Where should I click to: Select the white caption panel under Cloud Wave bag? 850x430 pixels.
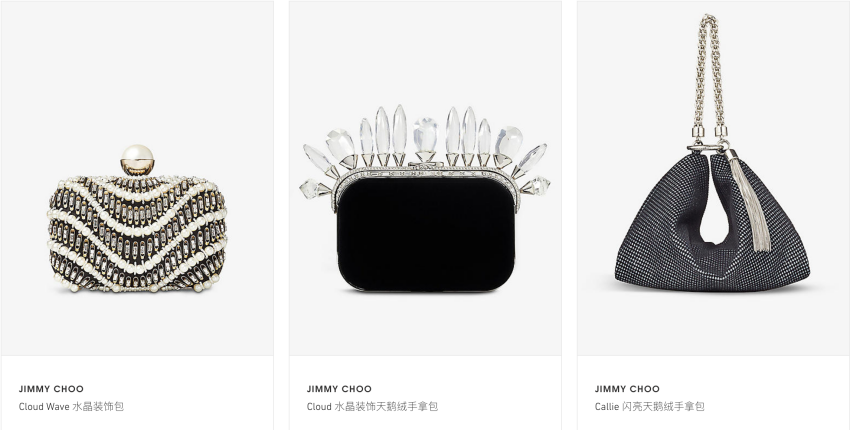(137, 393)
